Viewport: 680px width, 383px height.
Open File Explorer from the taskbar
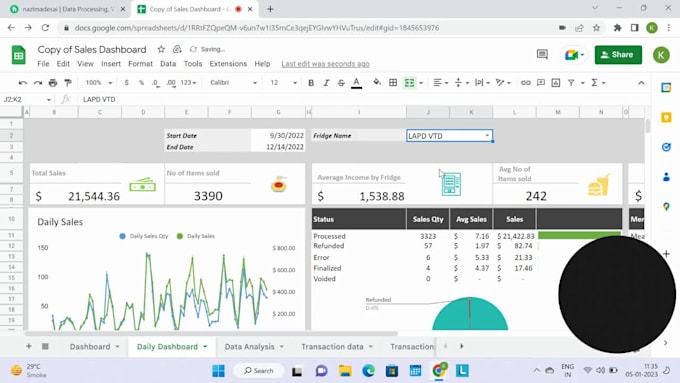tap(345, 370)
